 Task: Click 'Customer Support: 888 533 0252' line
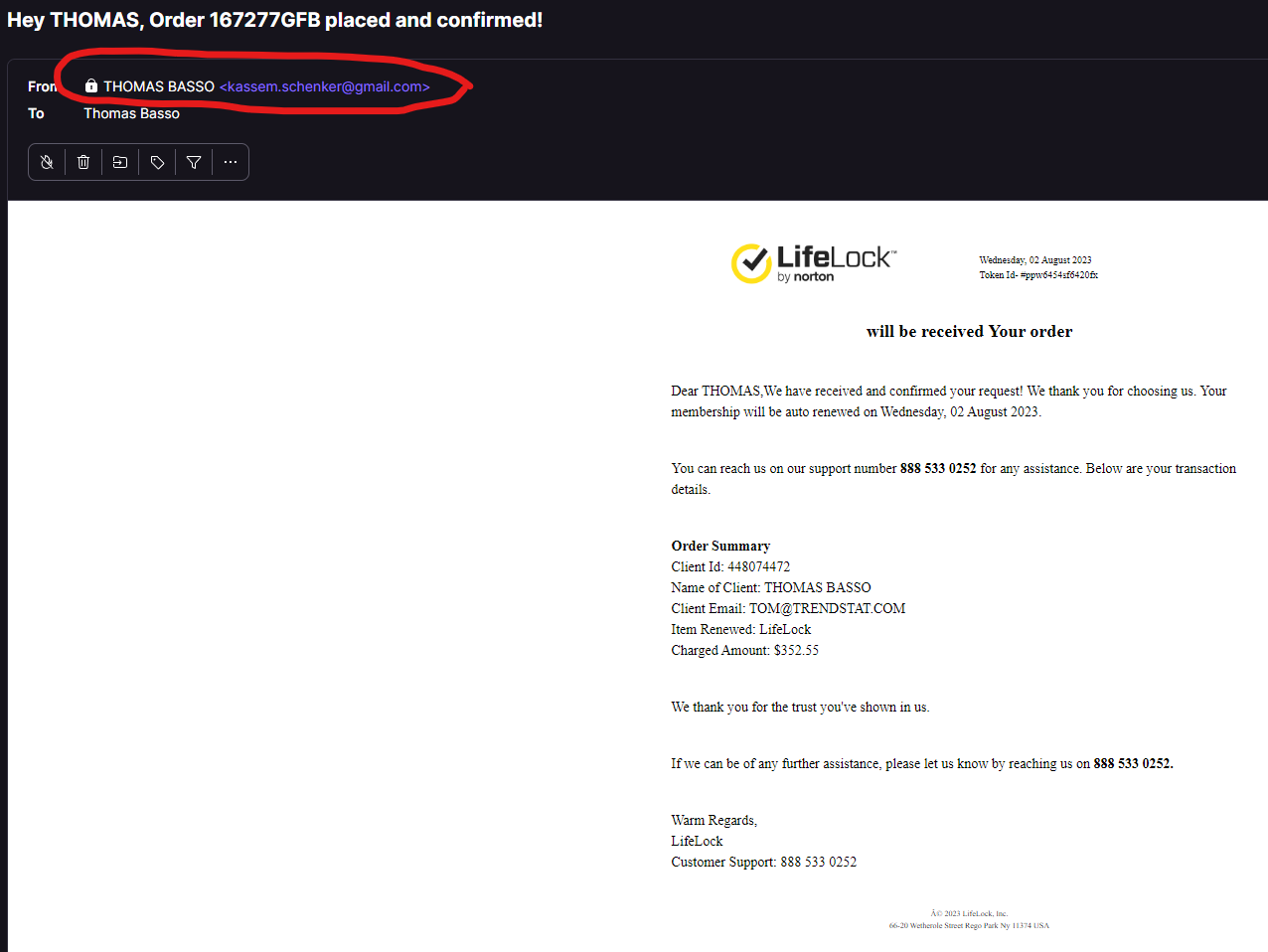coord(763,862)
